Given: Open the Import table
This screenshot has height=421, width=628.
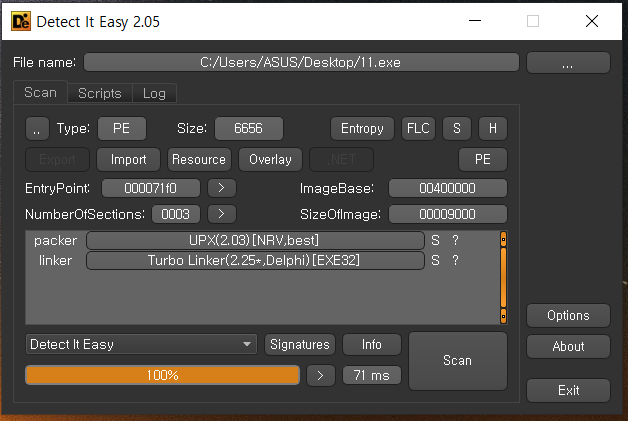Looking at the screenshot, I should (x=129, y=159).
